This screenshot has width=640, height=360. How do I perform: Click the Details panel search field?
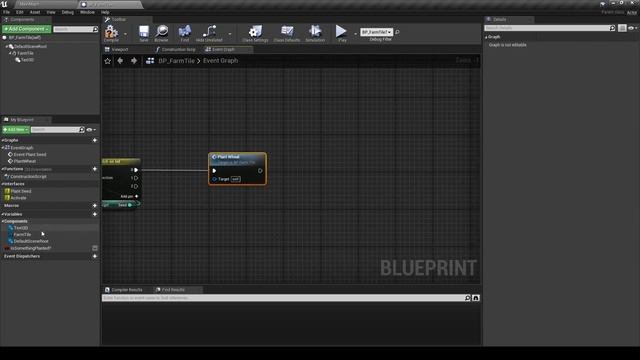click(x=549, y=28)
